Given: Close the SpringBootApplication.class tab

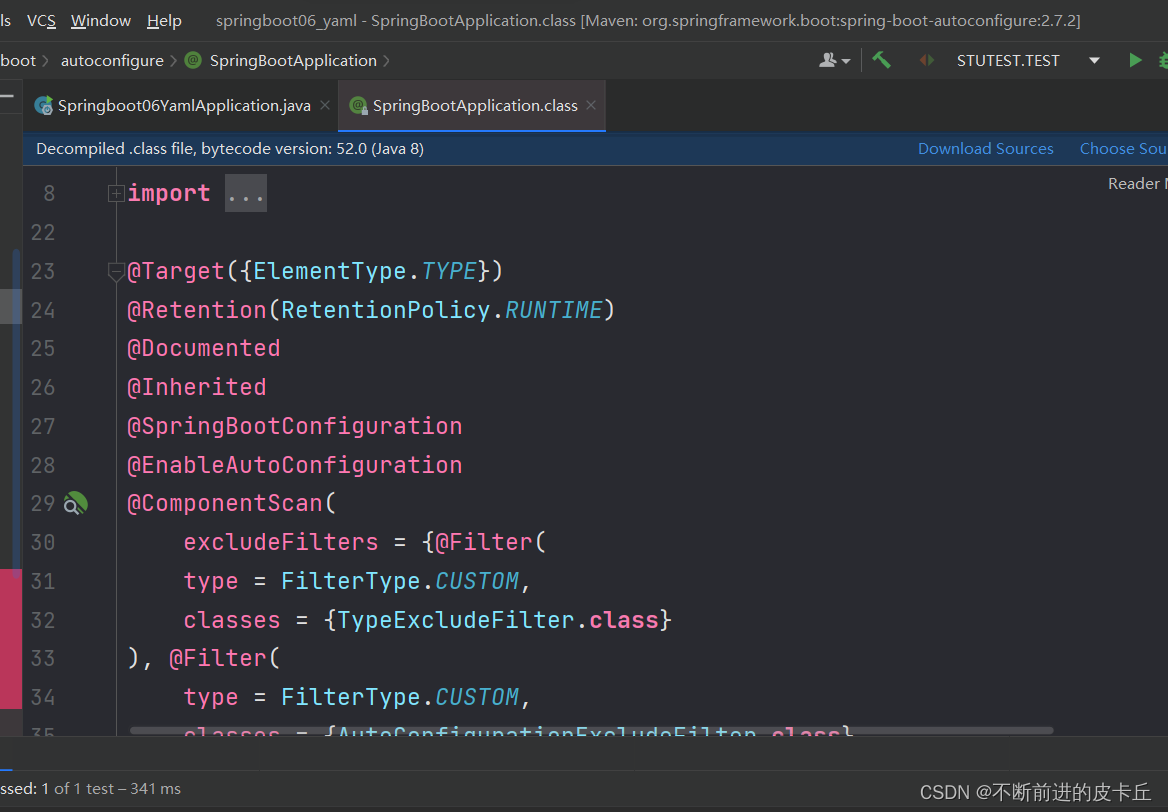Looking at the screenshot, I should point(591,105).
